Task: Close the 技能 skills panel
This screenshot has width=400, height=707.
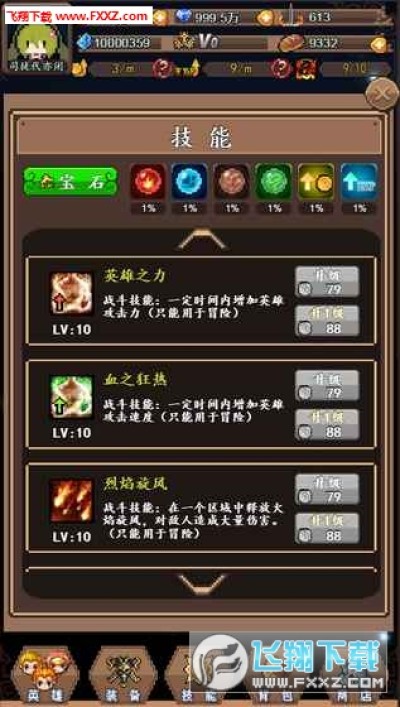Action: 382,94
